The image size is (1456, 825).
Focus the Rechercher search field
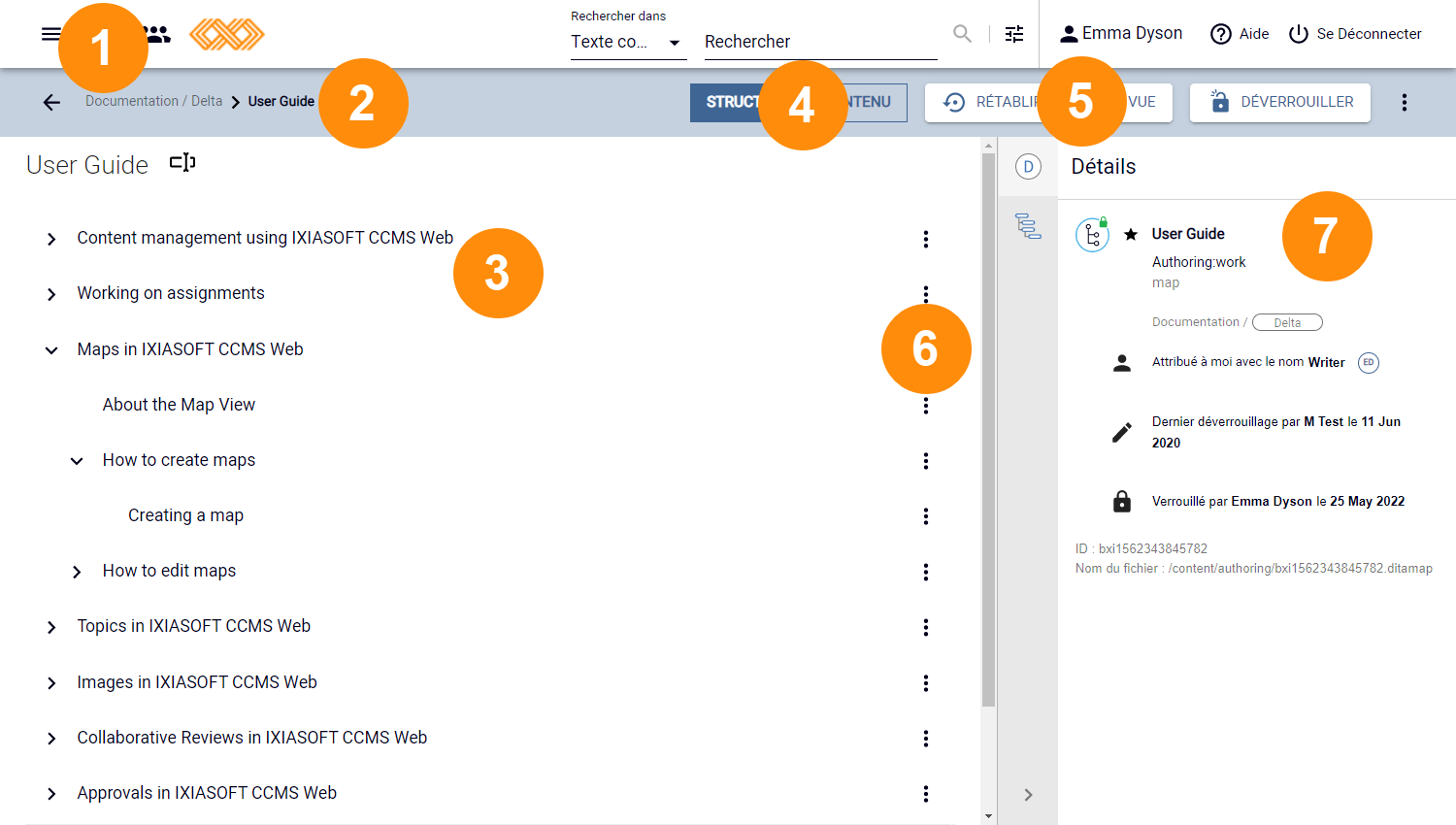coord(820,42)
